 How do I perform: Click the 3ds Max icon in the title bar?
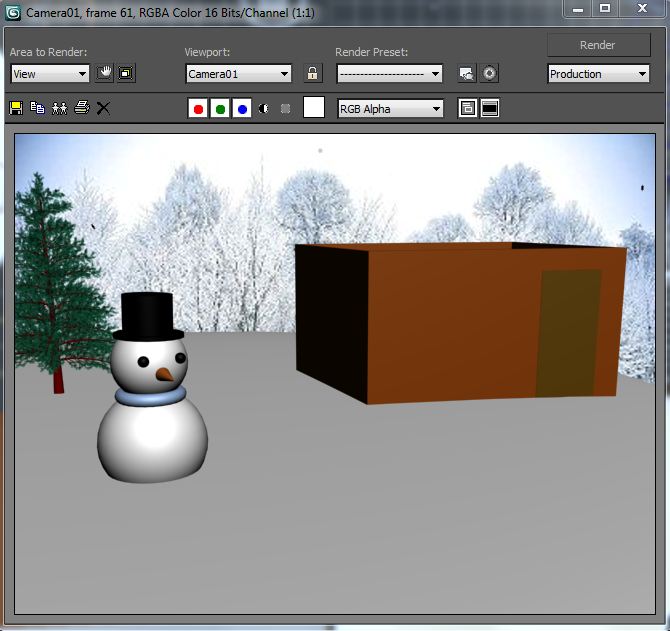pos(13,13)
